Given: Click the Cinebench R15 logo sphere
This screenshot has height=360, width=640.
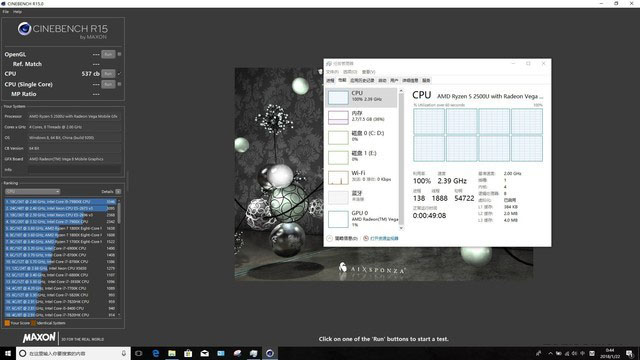Looking at the screenshot, I should pos(24,29).
